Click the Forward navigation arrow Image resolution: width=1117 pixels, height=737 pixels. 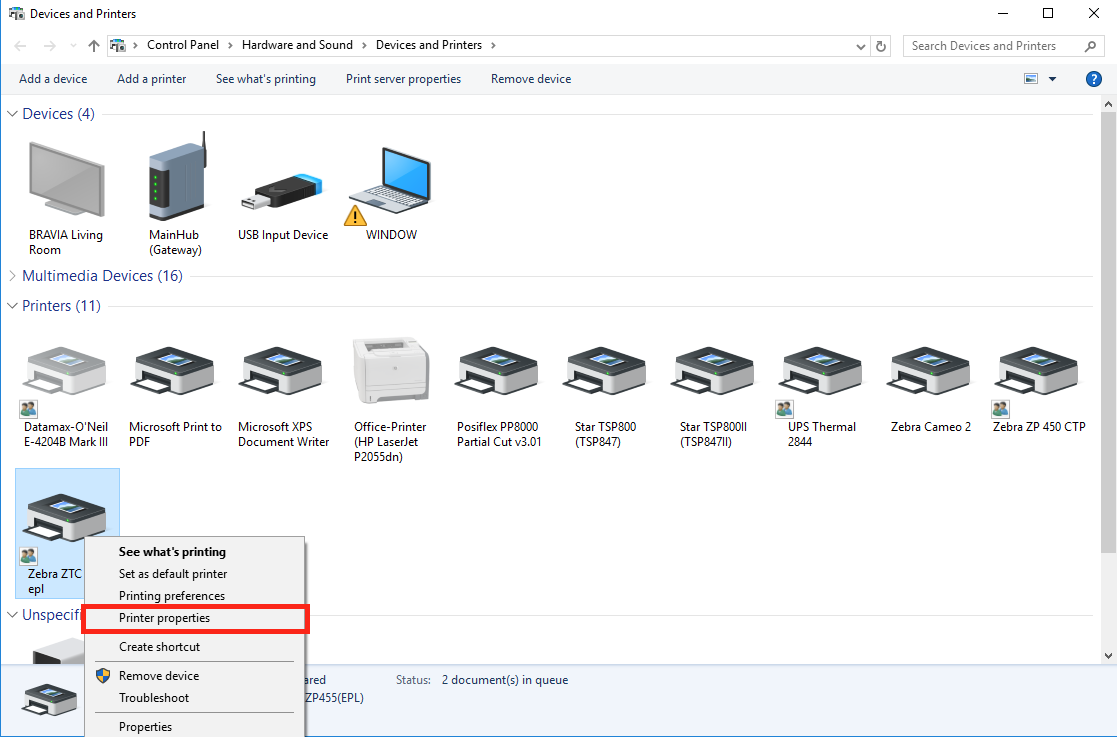[x=49, y=46]
